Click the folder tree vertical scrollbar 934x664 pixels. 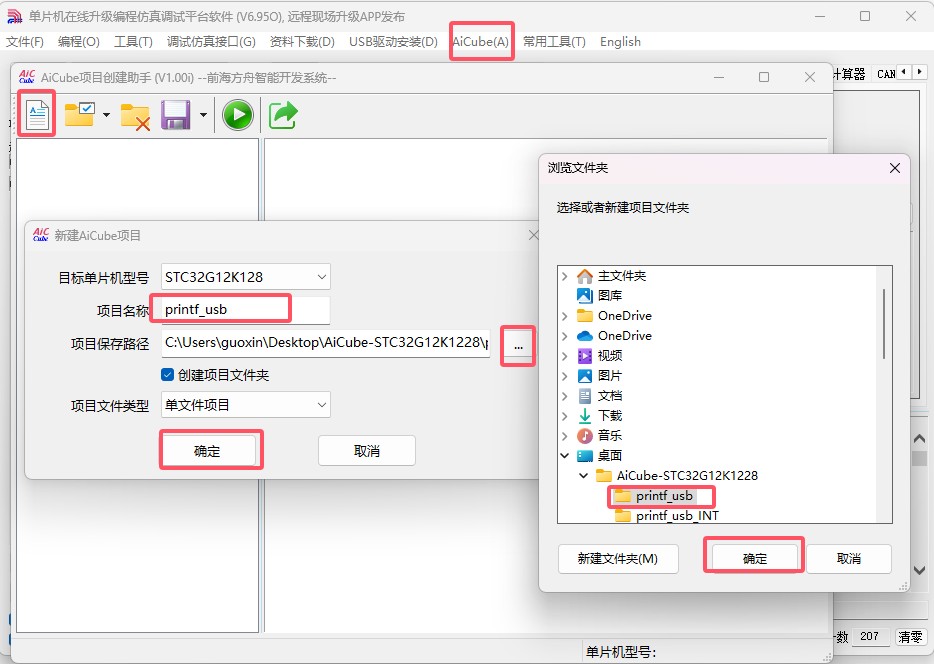(x=883, y=325)
